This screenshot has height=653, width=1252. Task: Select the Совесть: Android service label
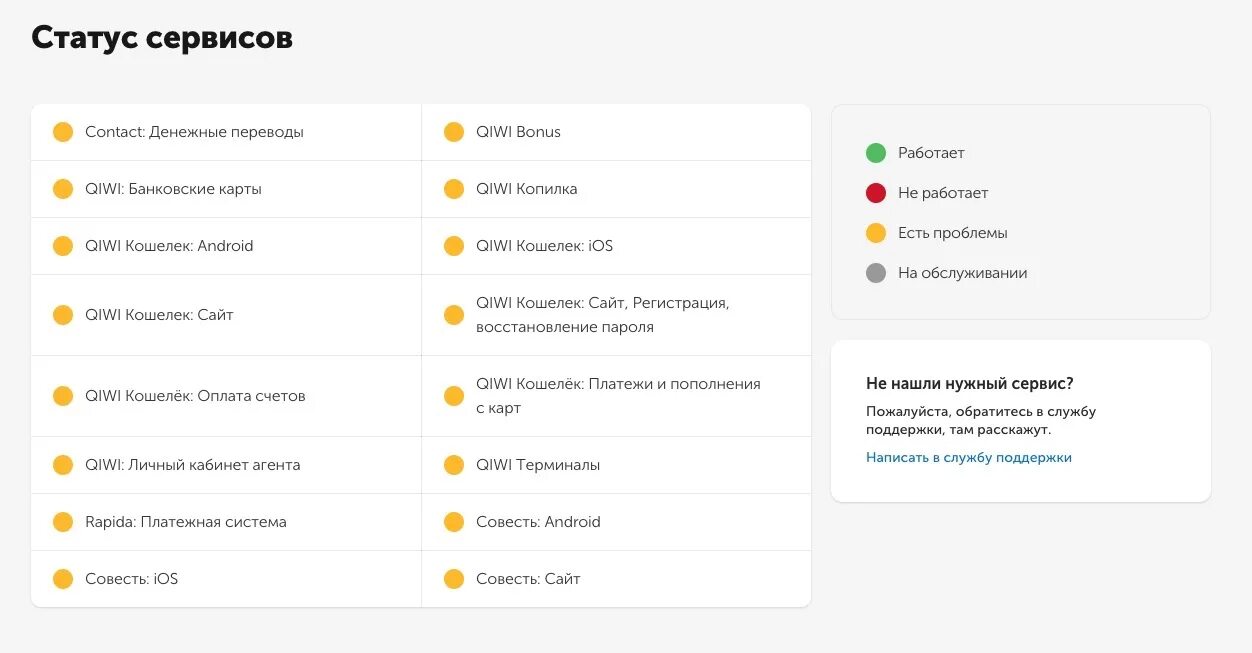click(538, 522)
